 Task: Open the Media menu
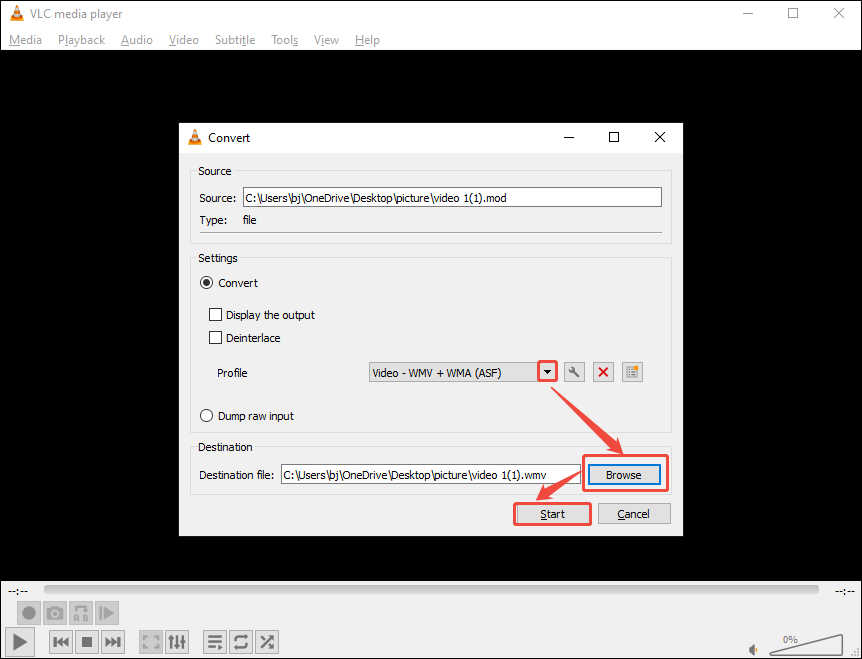coord(25,40)
